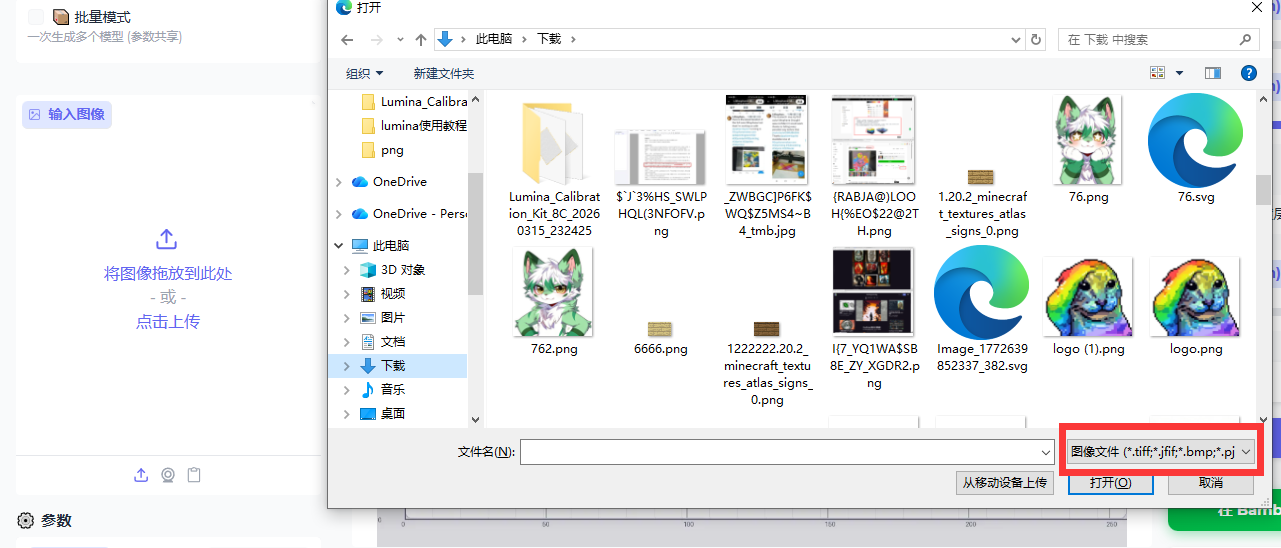Click the clipboard paste icon below drop zone
This screenshot has width=1281, height=548.
[195, 475]
